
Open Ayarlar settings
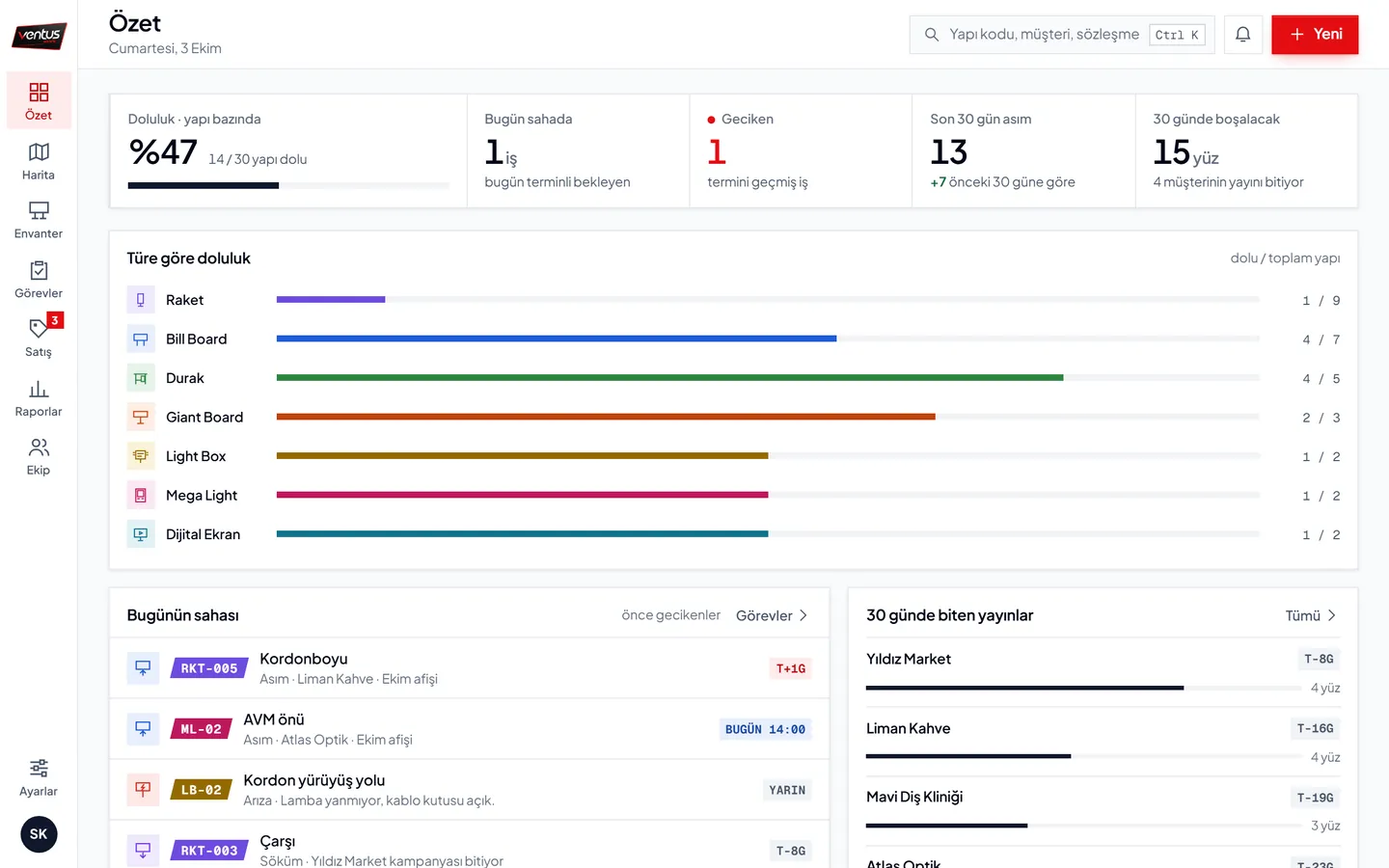[39, 777]
